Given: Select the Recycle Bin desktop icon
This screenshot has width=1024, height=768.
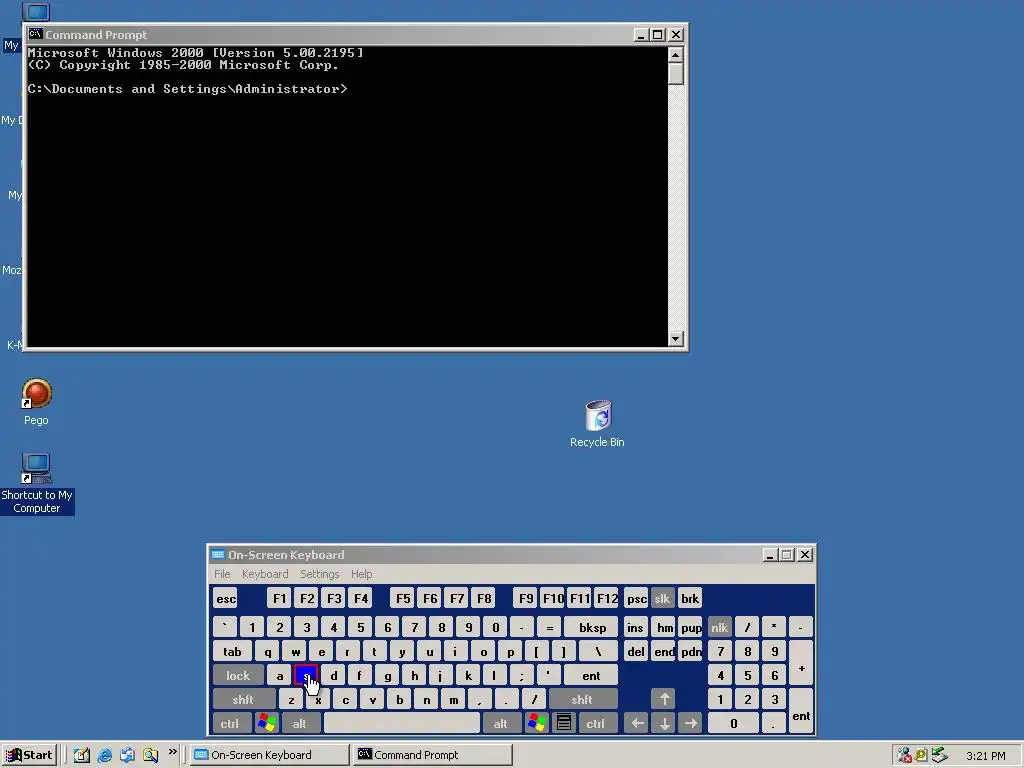Looking at the screenshot, I should [x=597, y=424].
